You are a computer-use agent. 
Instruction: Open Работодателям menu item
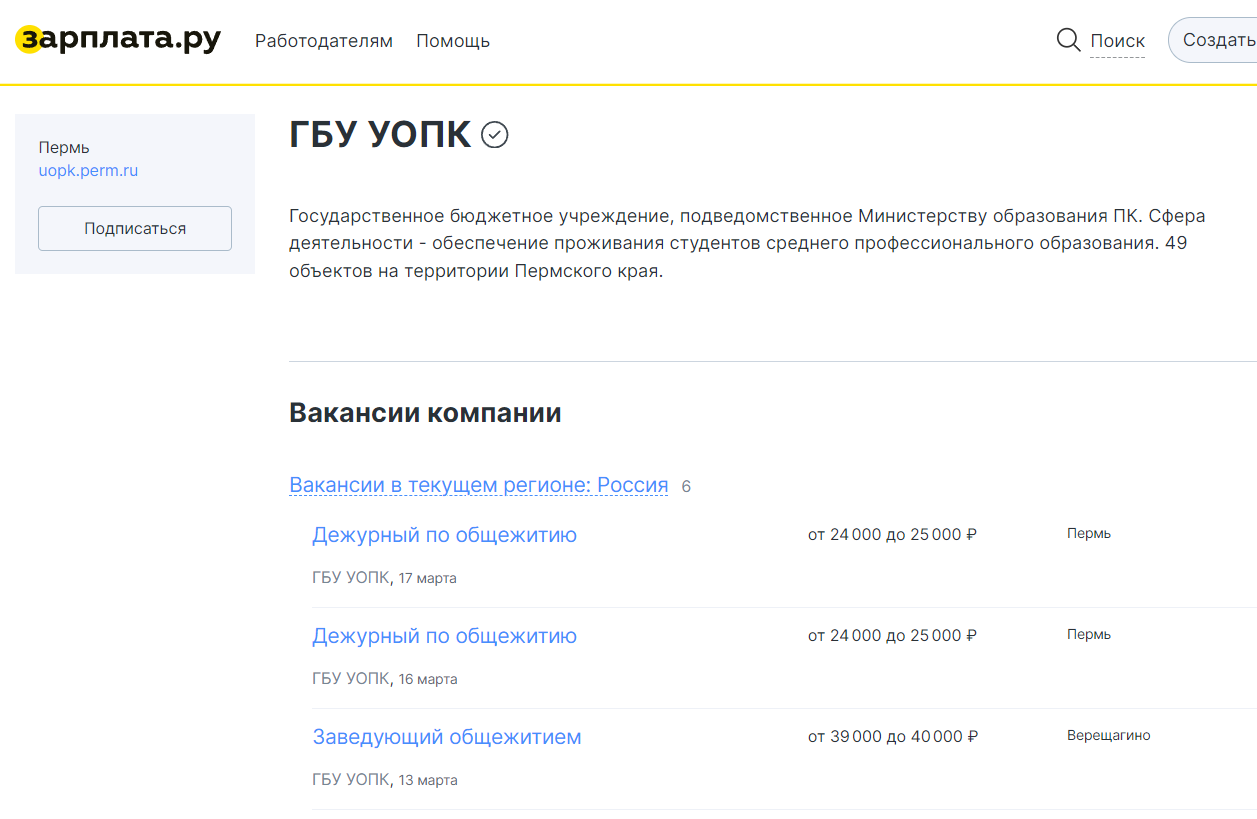(x=324, y=41)
